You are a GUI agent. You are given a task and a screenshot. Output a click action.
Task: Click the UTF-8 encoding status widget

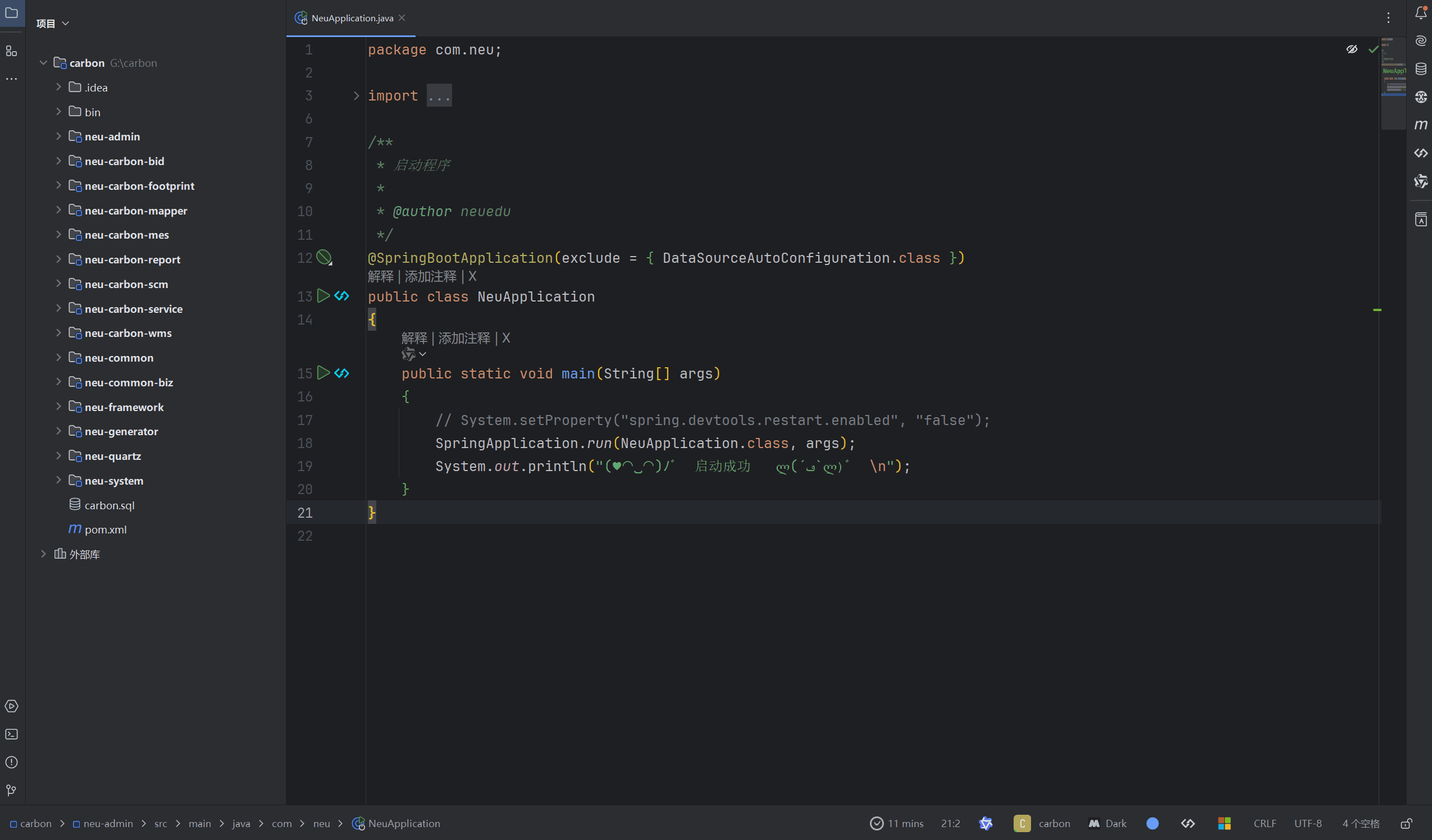click(x=1307, y=824)
